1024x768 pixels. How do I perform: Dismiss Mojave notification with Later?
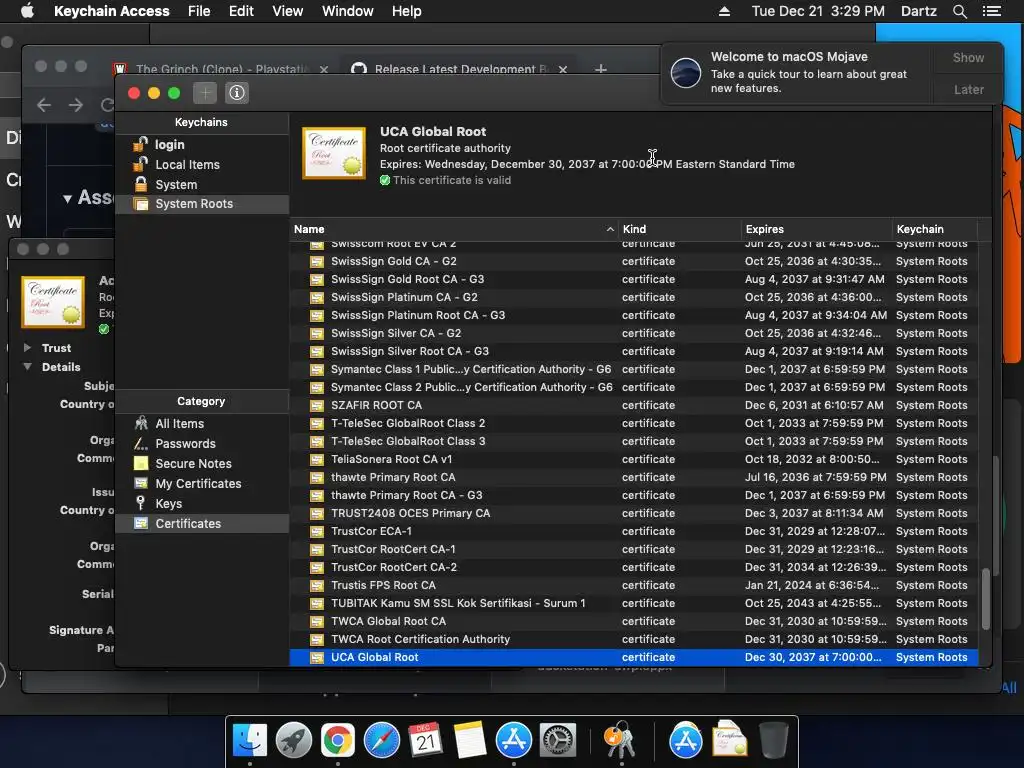[x=968, y=89]
